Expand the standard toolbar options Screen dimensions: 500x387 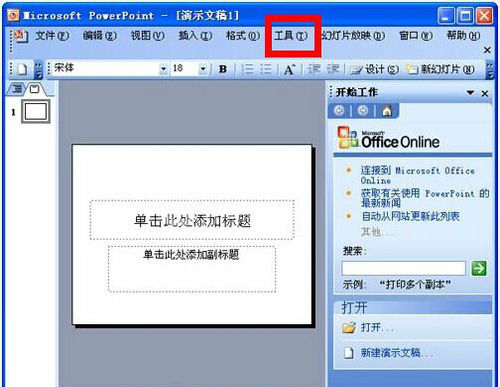tap(39, 69)
